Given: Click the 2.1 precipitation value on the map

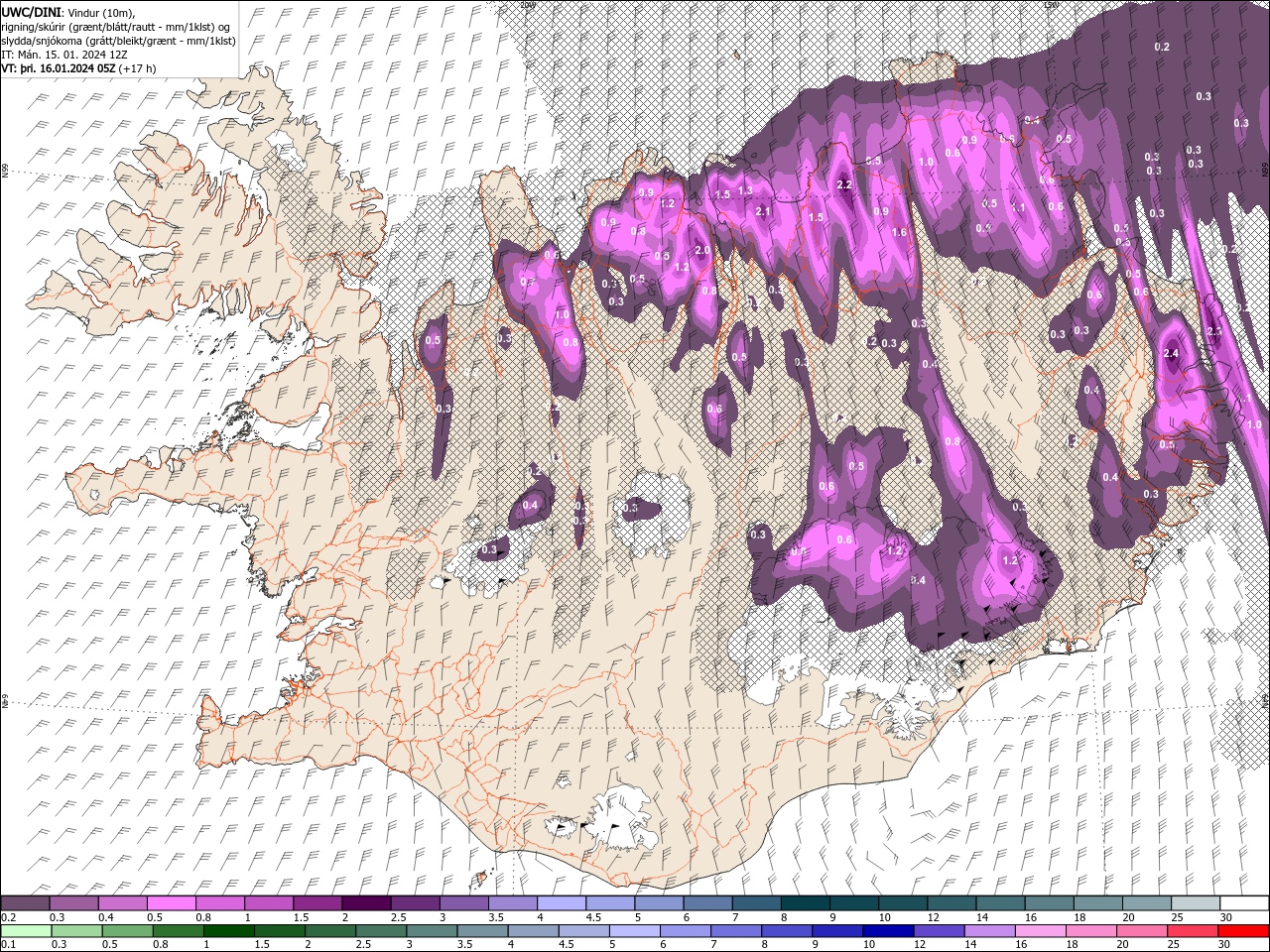Looking at the screenshot, I should 763,211.
